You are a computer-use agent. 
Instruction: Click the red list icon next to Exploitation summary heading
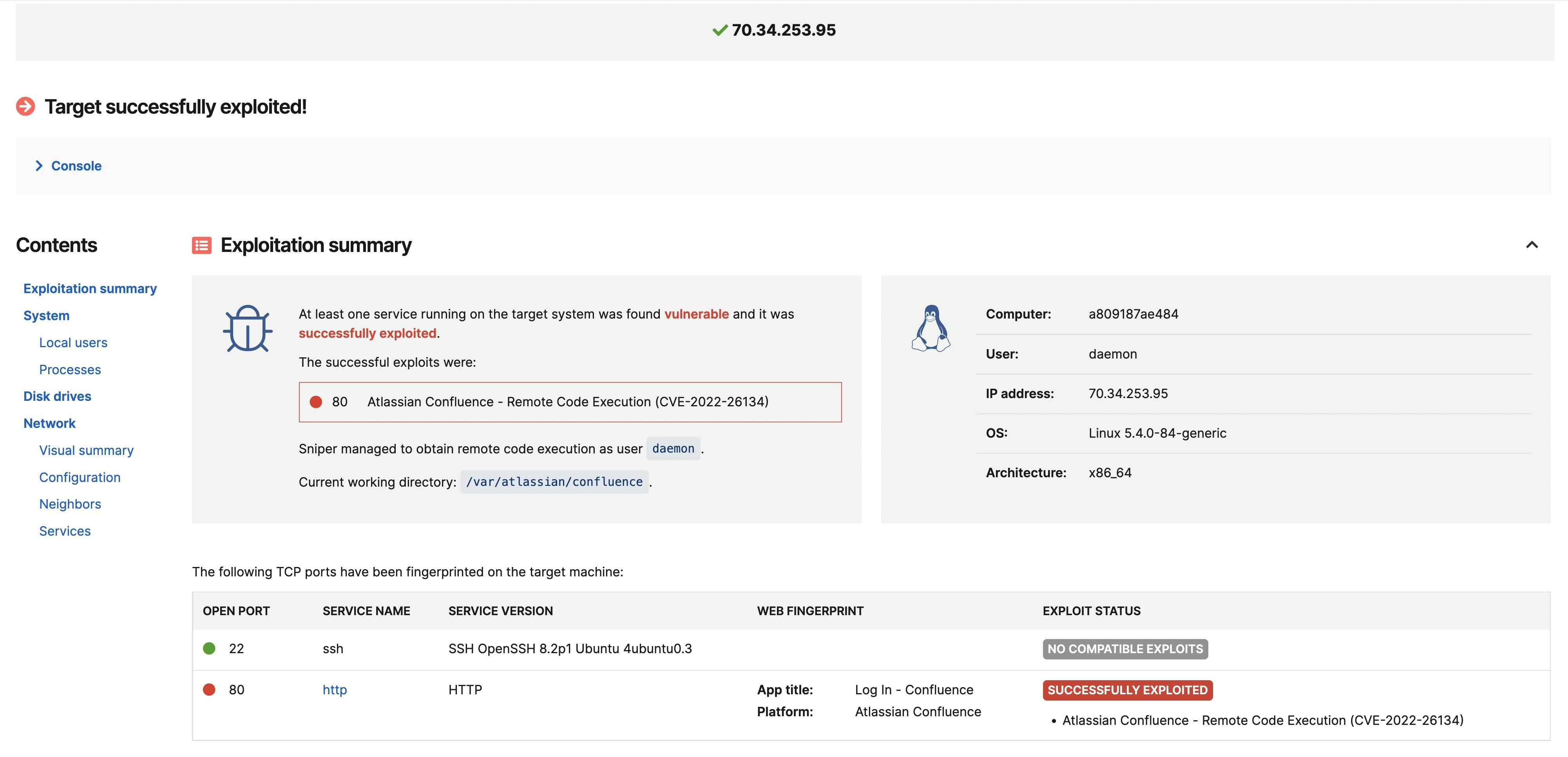pyautogui.click(x=201, y=245)
